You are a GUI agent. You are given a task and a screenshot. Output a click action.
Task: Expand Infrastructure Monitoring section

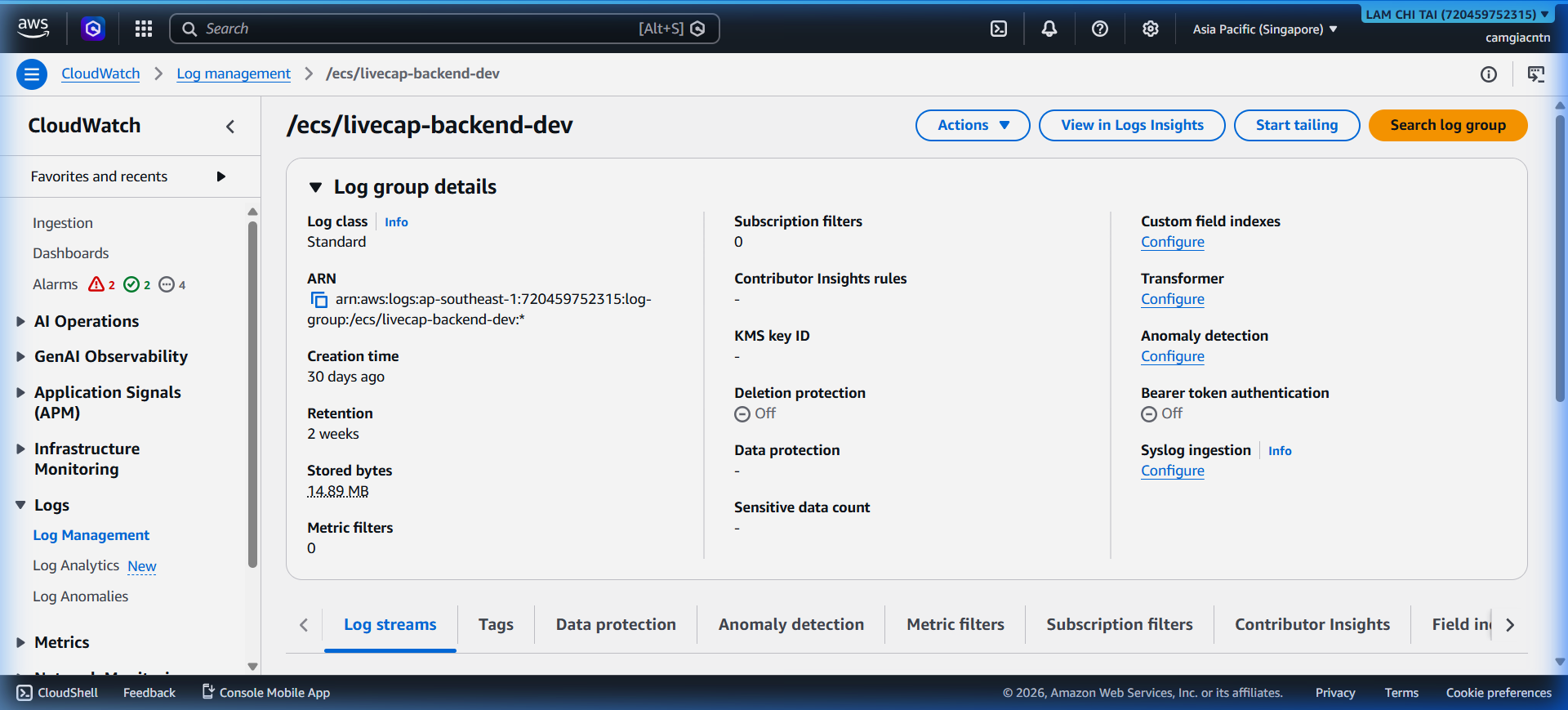[x=21, y=449]
